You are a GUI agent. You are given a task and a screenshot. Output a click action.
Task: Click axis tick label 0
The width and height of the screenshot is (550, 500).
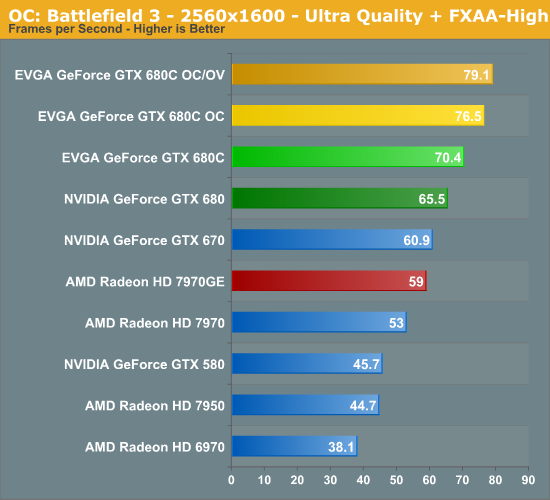[231, 480]
